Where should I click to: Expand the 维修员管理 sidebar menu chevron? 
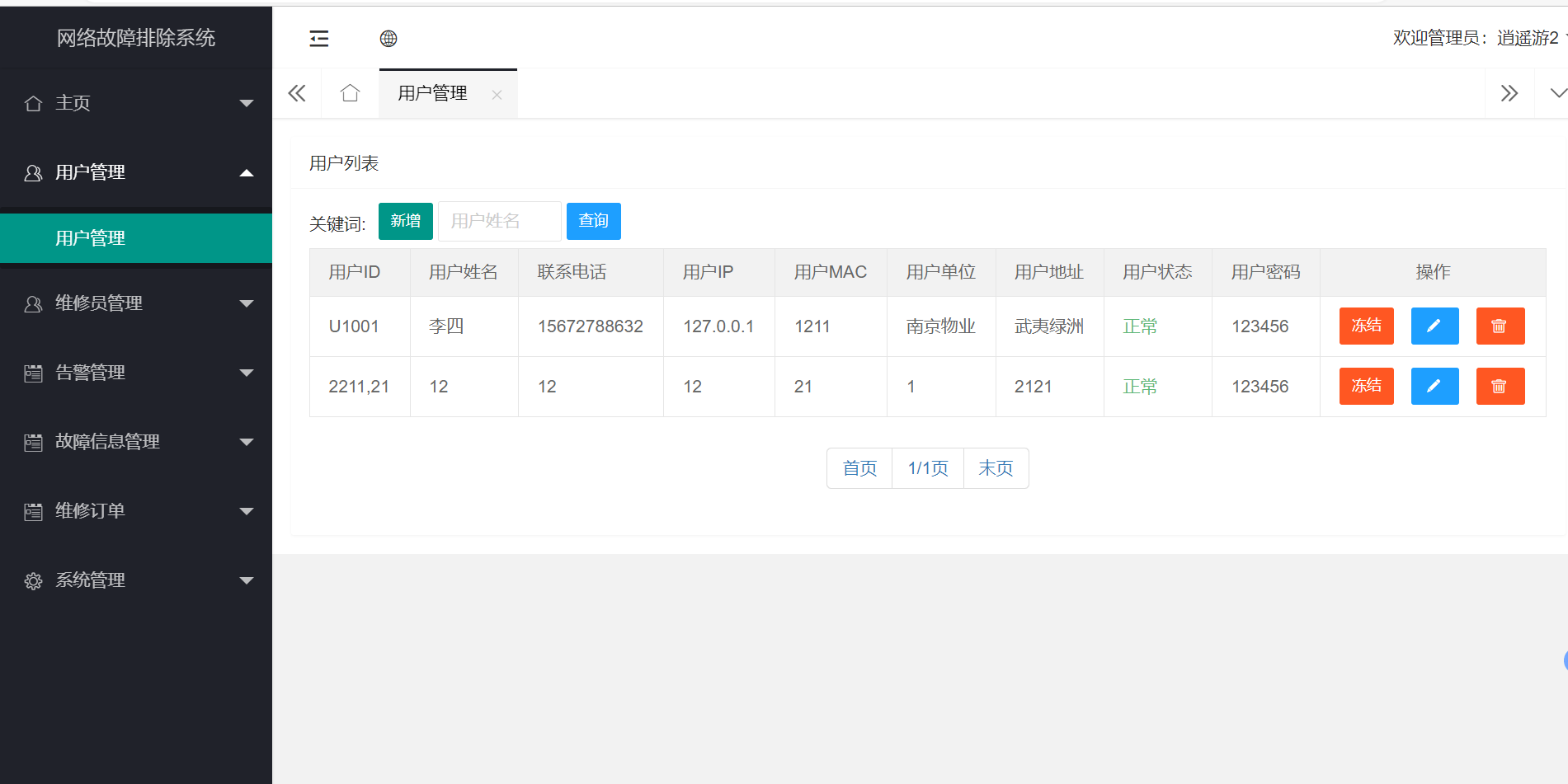coord(246,303)
